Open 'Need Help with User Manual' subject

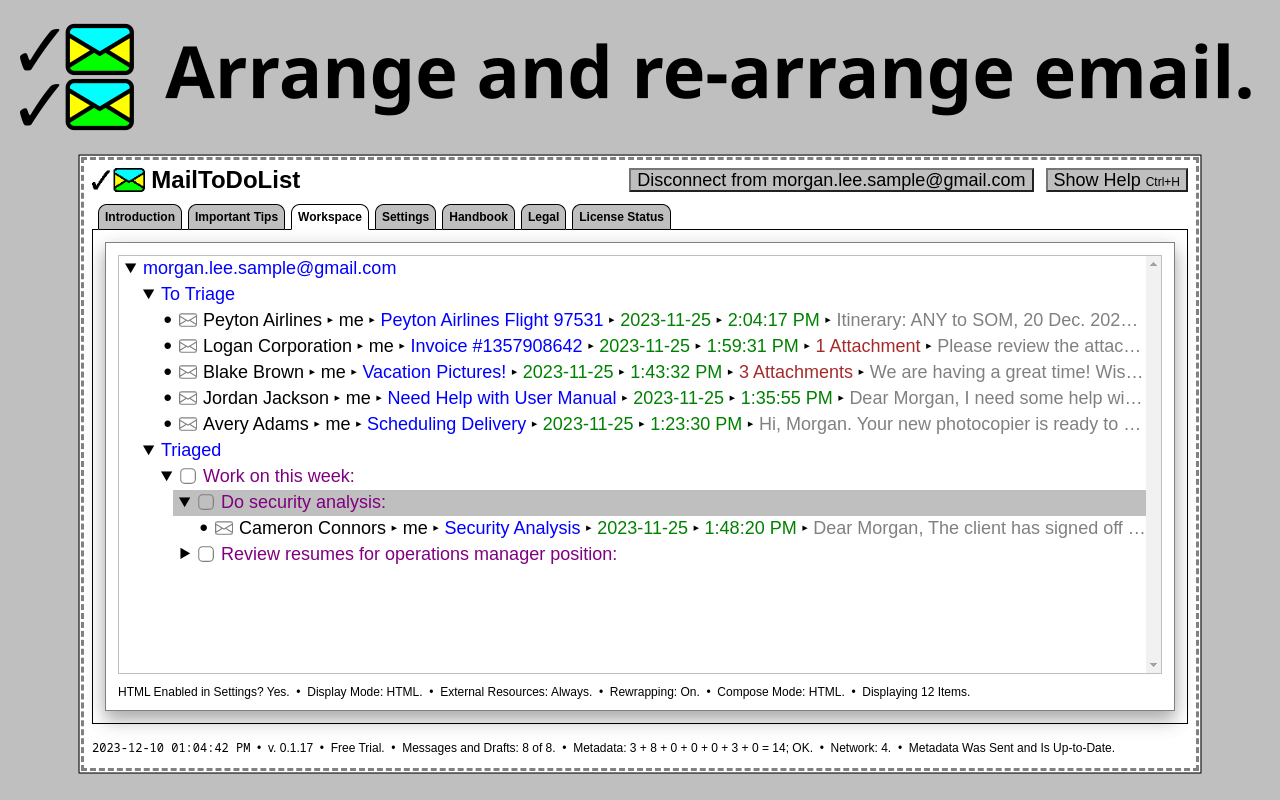point(502,398)
